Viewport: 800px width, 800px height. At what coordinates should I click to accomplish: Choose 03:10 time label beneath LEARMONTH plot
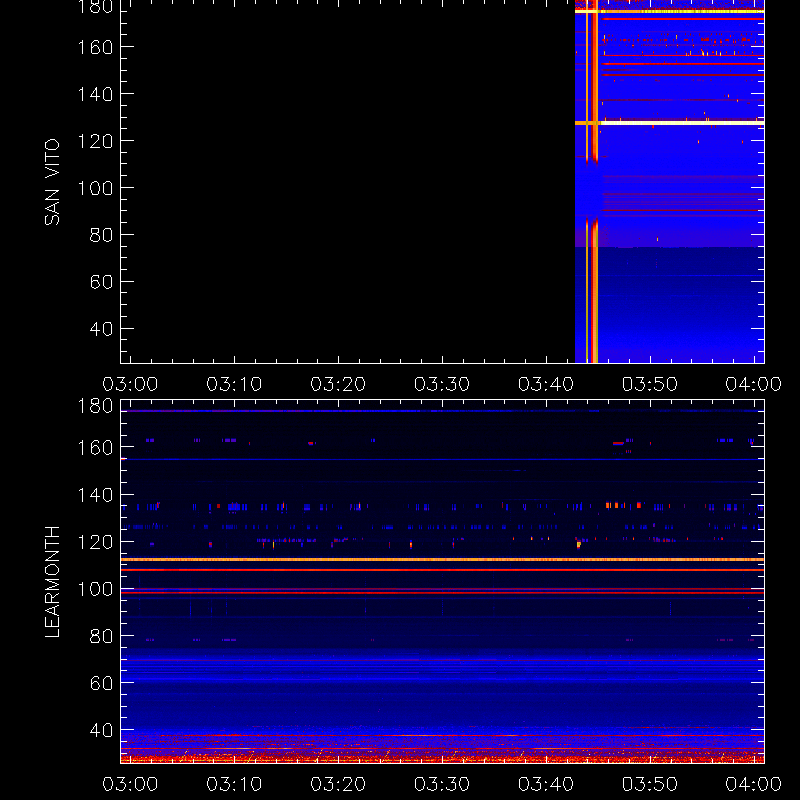coord(234,784)
